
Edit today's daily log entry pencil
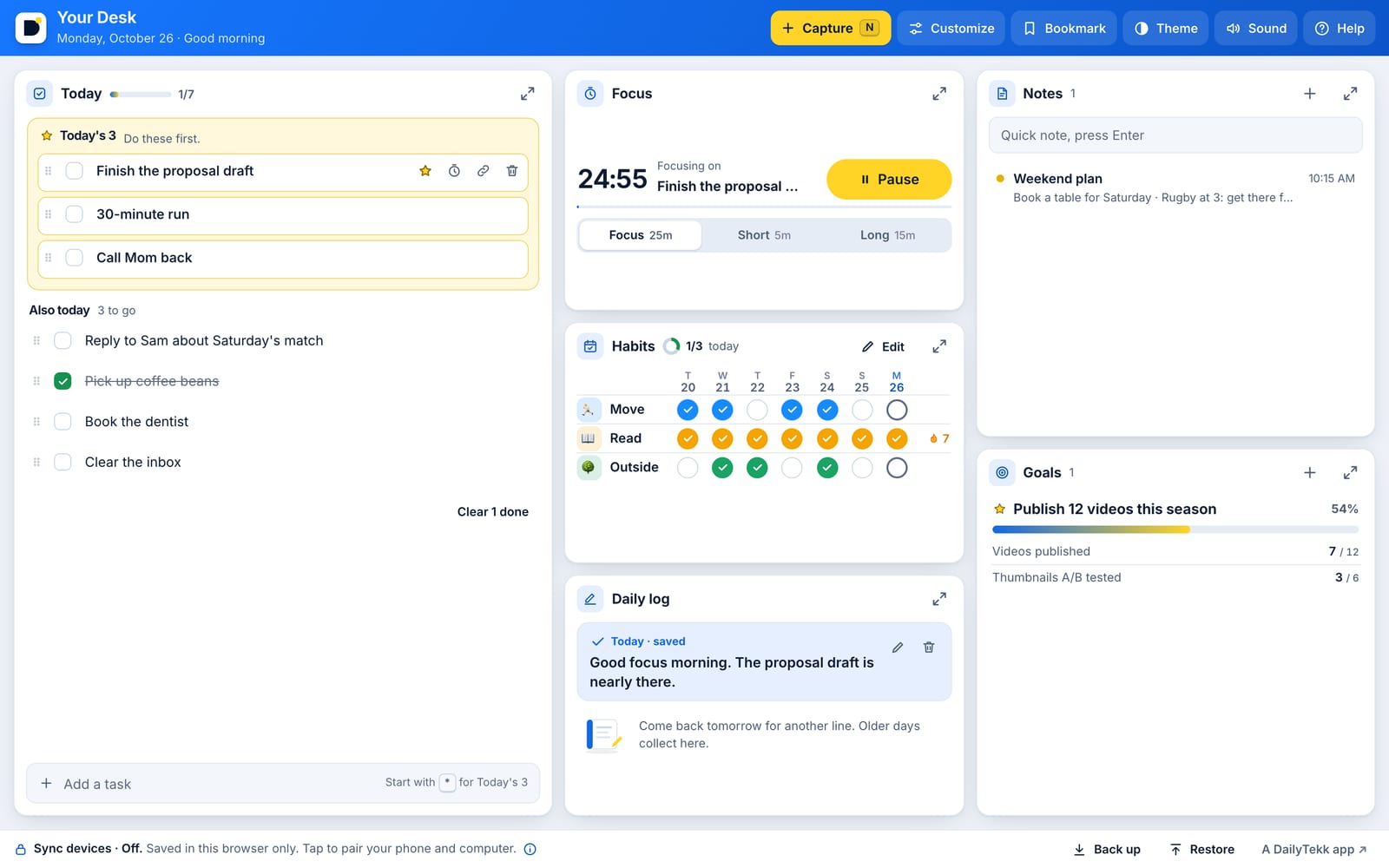click(898, 648)
